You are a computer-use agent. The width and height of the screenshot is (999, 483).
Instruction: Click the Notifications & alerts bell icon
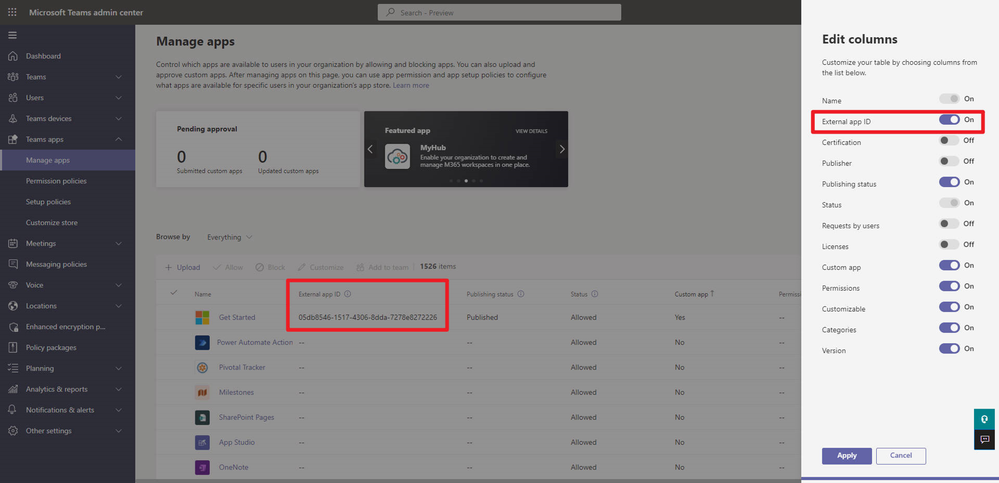click(12, 410)
